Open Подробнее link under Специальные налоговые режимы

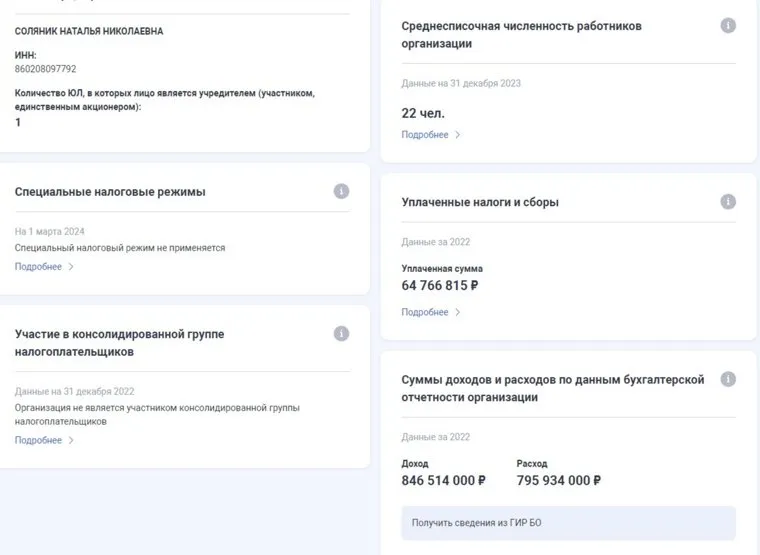pos(38,267)
